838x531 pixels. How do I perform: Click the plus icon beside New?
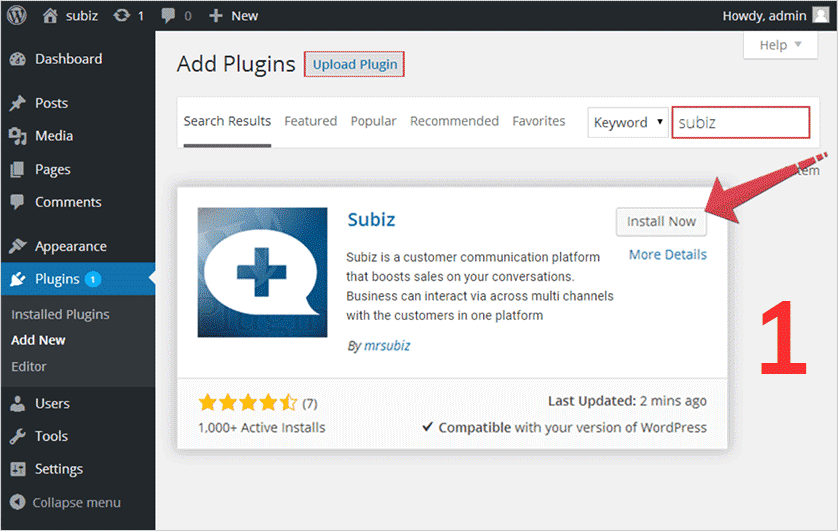[x=215, y=15]
